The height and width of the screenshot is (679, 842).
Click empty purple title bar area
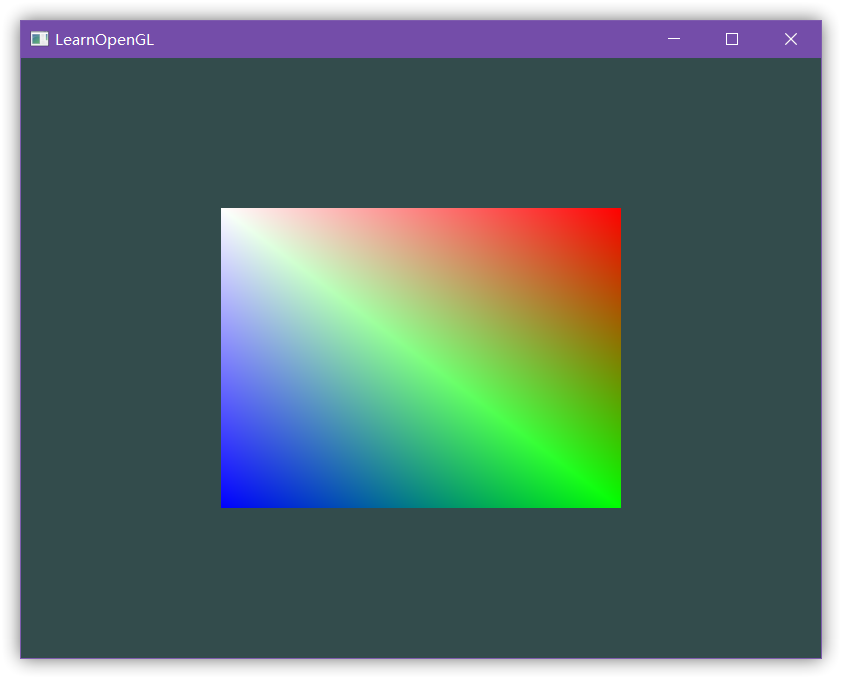400,39
